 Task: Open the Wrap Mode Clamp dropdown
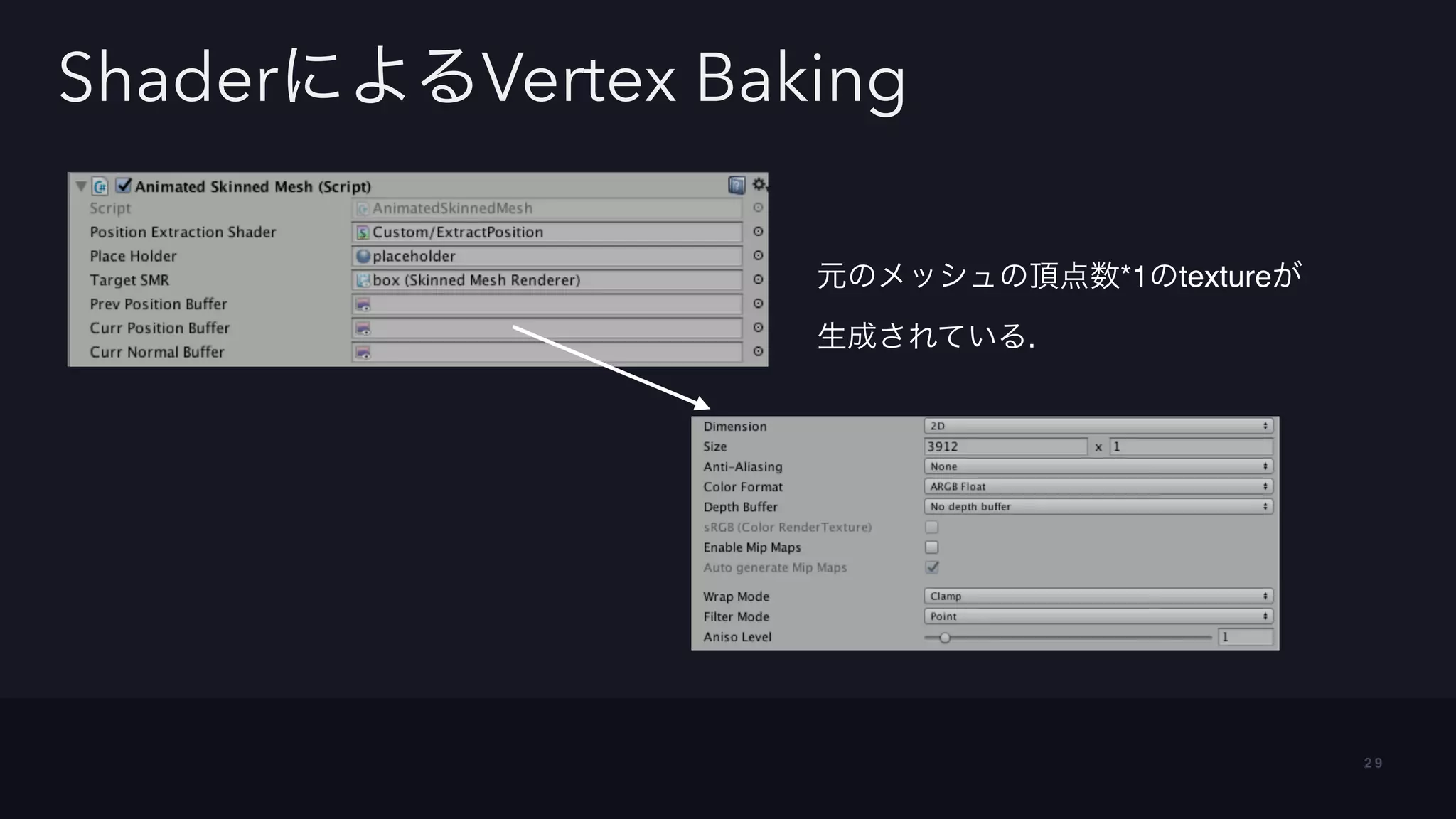(1098, 596)
